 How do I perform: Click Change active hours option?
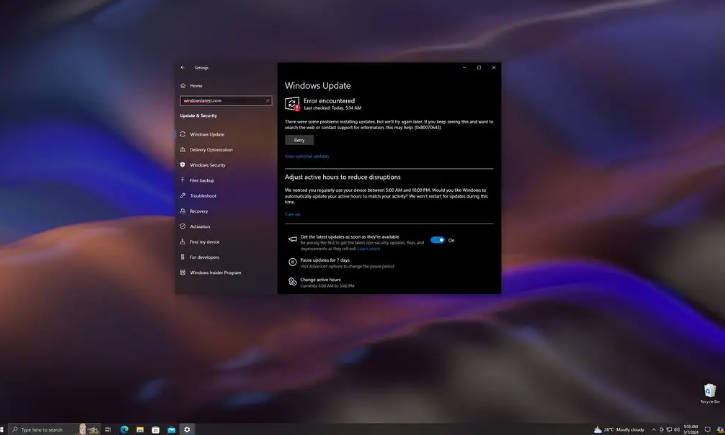coord(320,280)
